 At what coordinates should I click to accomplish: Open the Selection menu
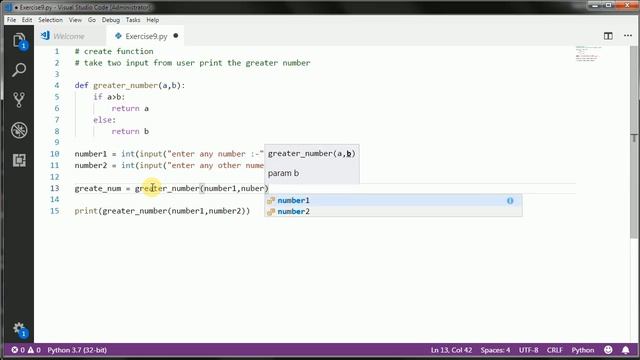click(x=51, y=20)
